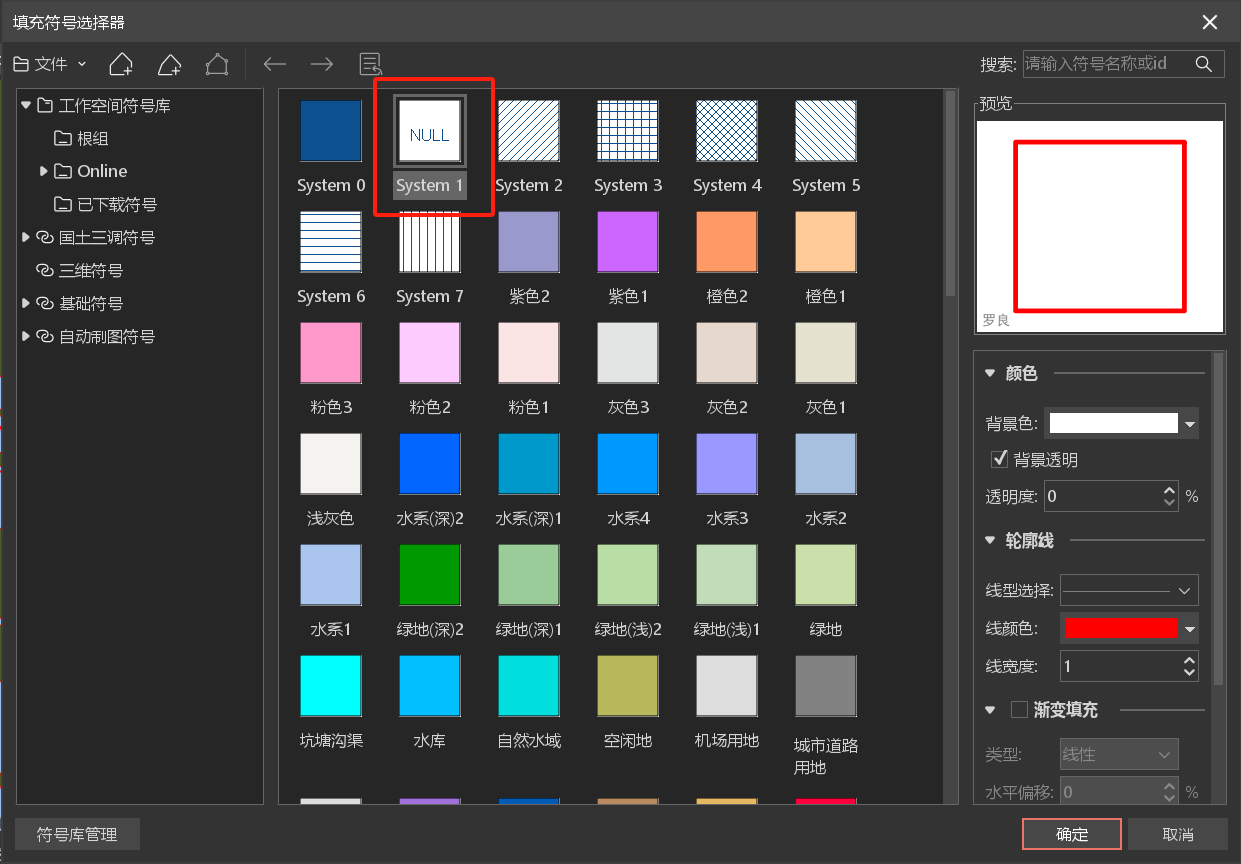The image size is (1241, 864).
Task: Open the 文件 menu in toolbar
Action: (x=50, y=64)
